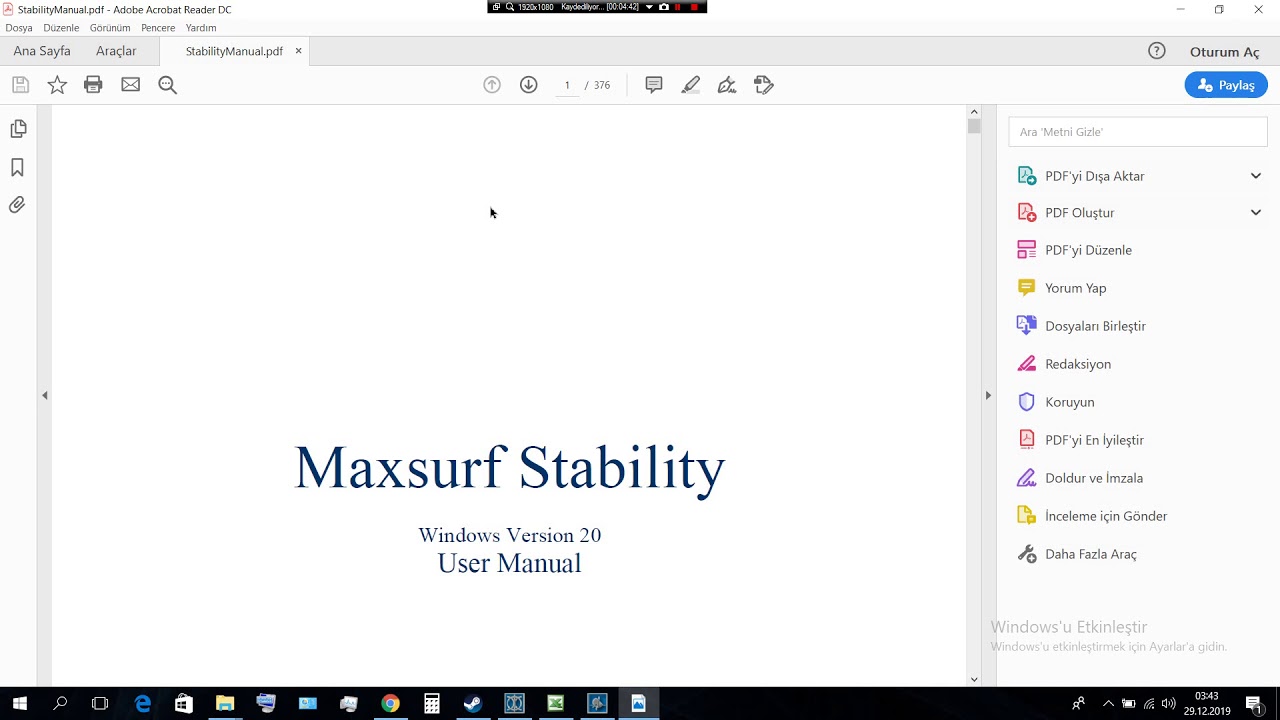
Task: Collapse the right tools pane arrow
Action: pos(988,396)
